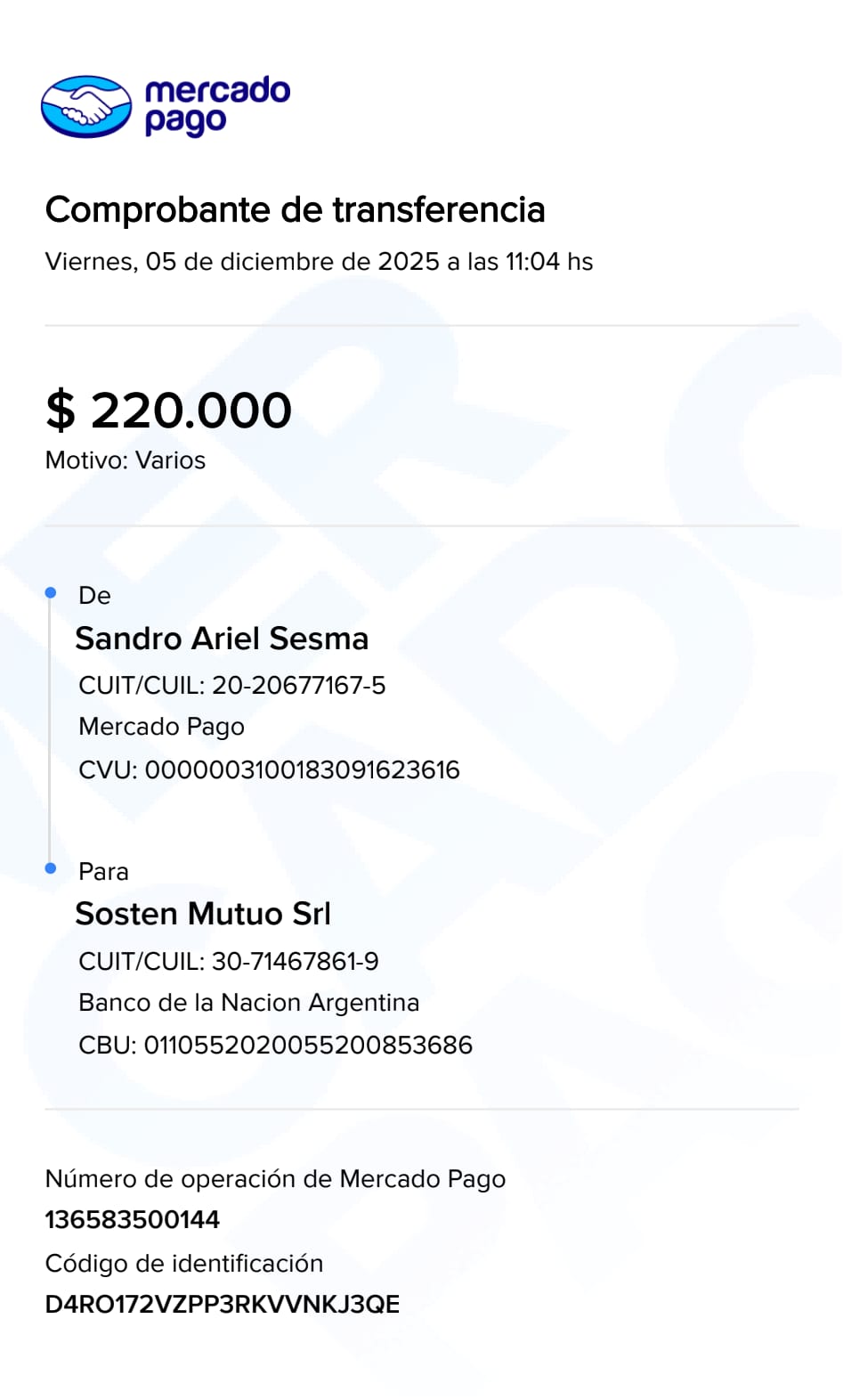
Task: Click 'Banco de la Nacion Argentina' text
Action: pos(248,1003)
